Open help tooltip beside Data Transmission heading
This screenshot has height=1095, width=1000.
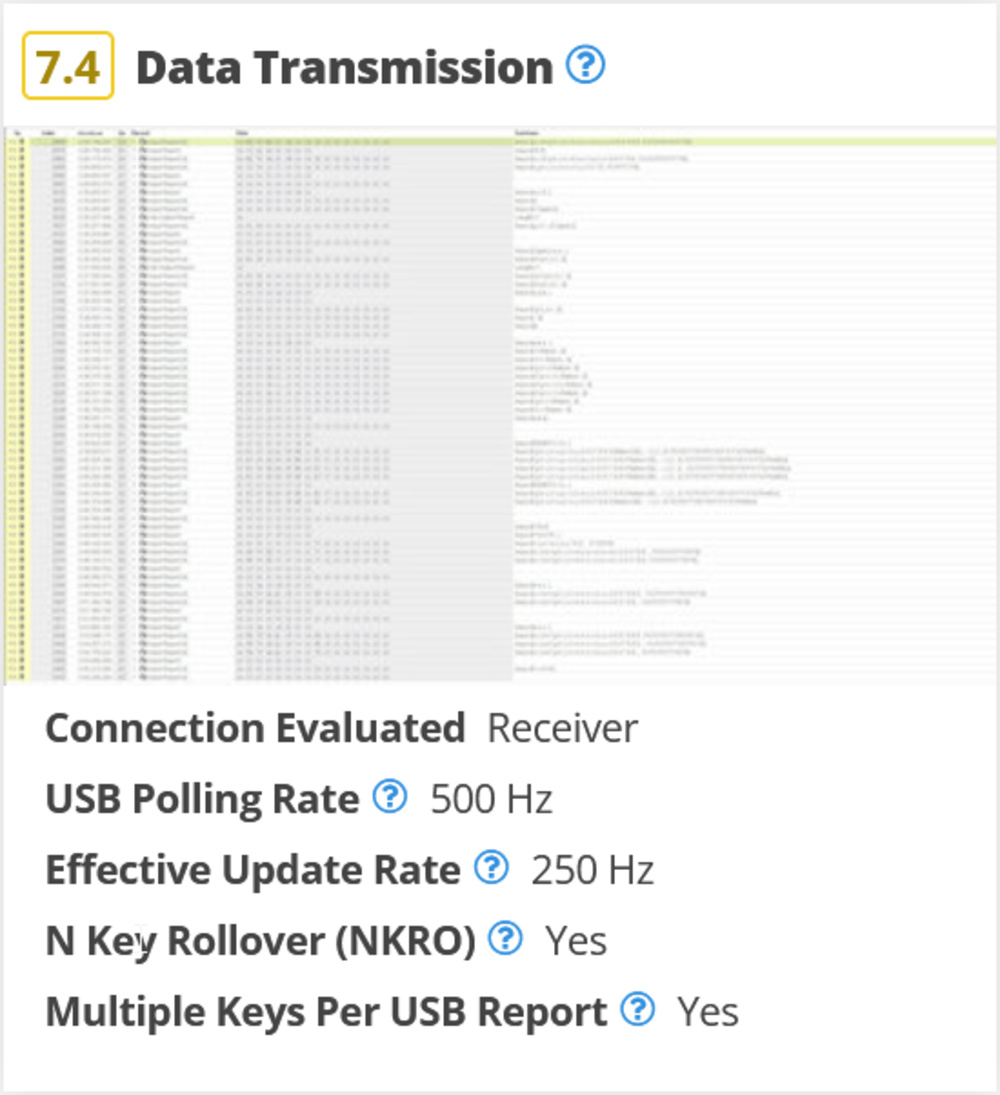tap(586, 66)
